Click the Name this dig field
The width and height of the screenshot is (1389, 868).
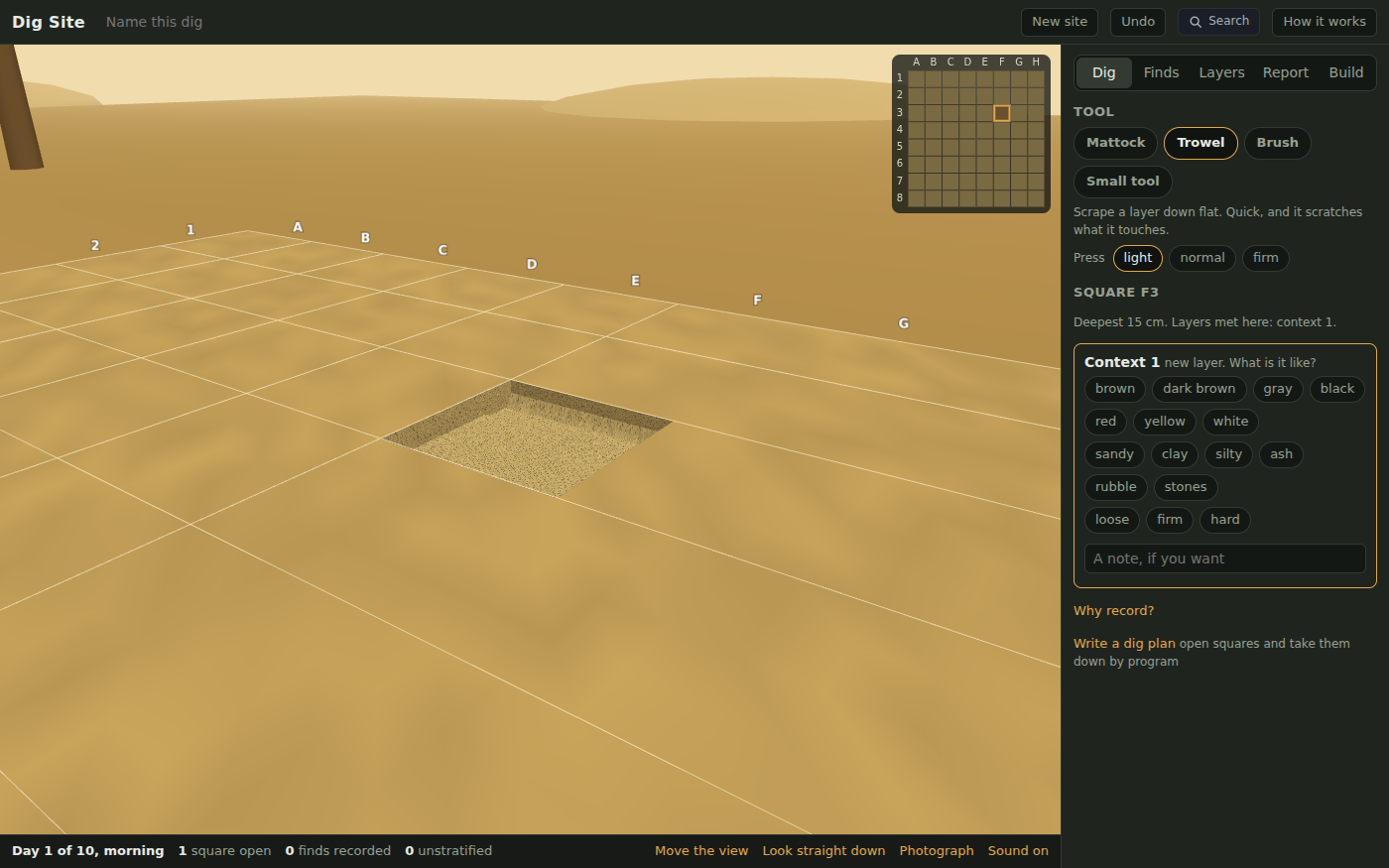154,22
